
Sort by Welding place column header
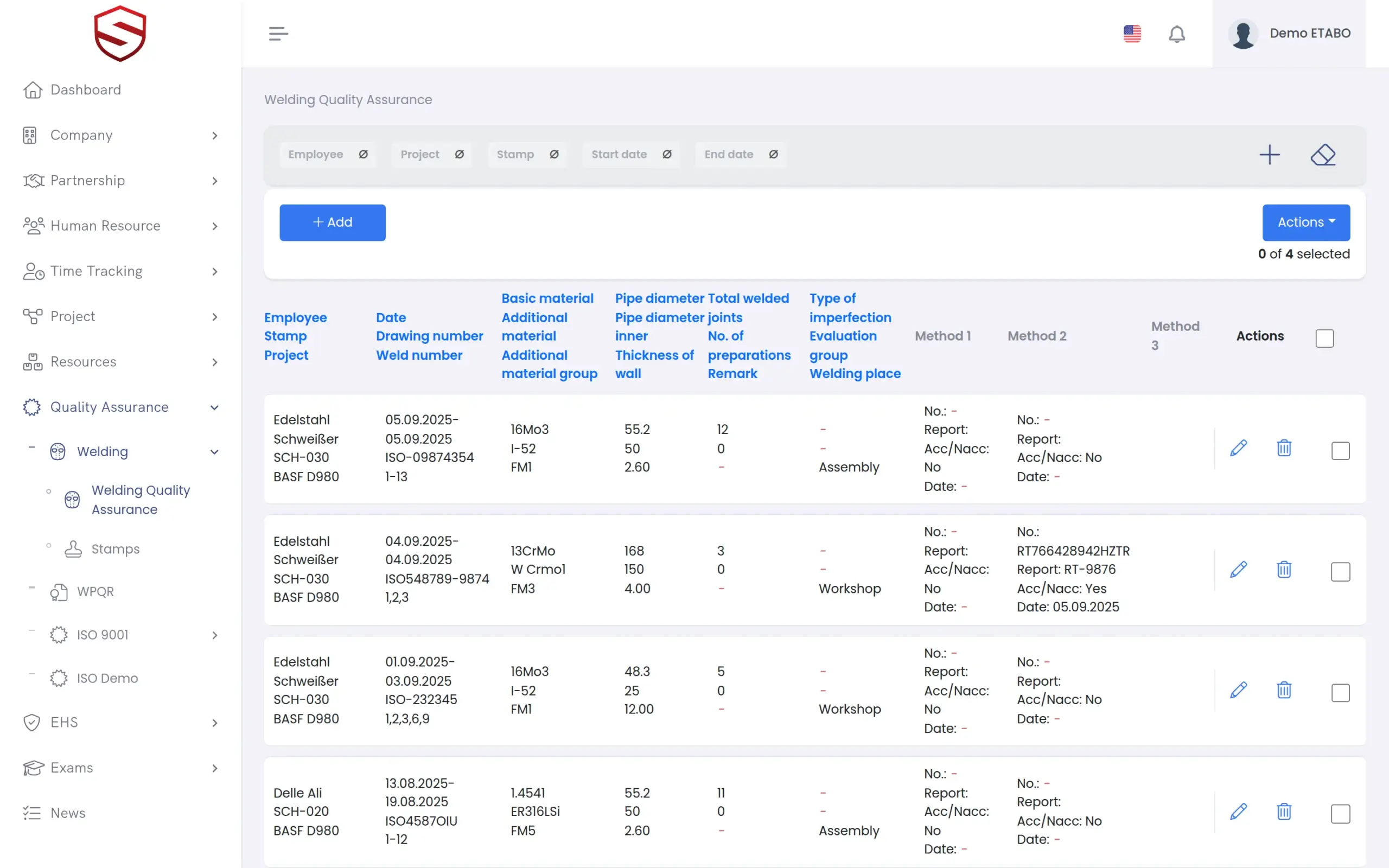coord(855,374)
